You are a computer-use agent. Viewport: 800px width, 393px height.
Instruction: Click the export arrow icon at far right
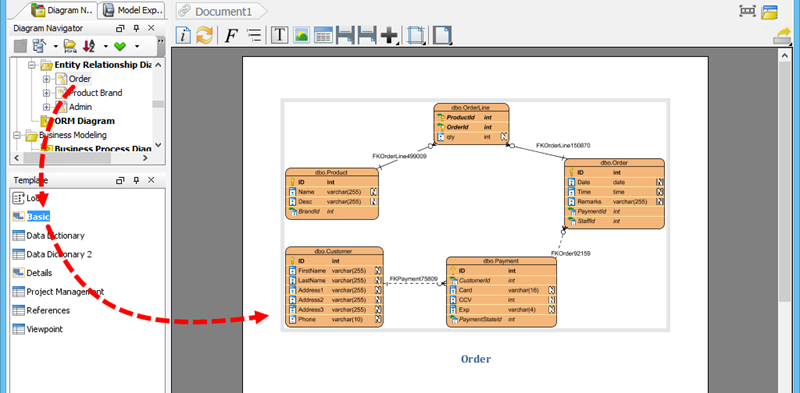point(783,37)
